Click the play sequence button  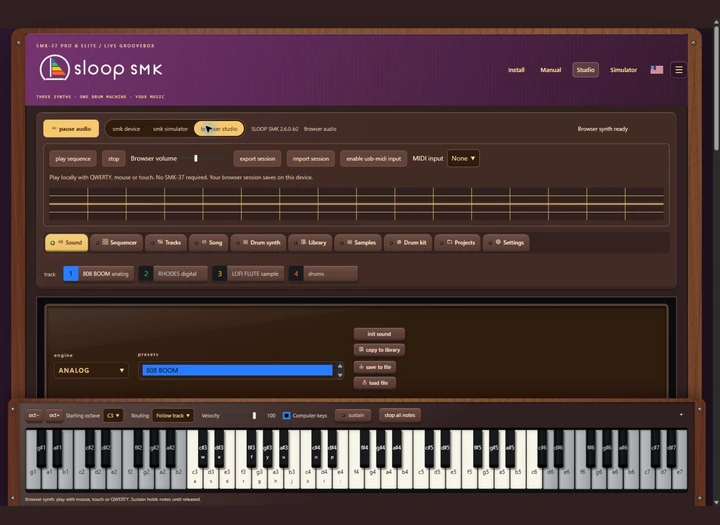73,158
